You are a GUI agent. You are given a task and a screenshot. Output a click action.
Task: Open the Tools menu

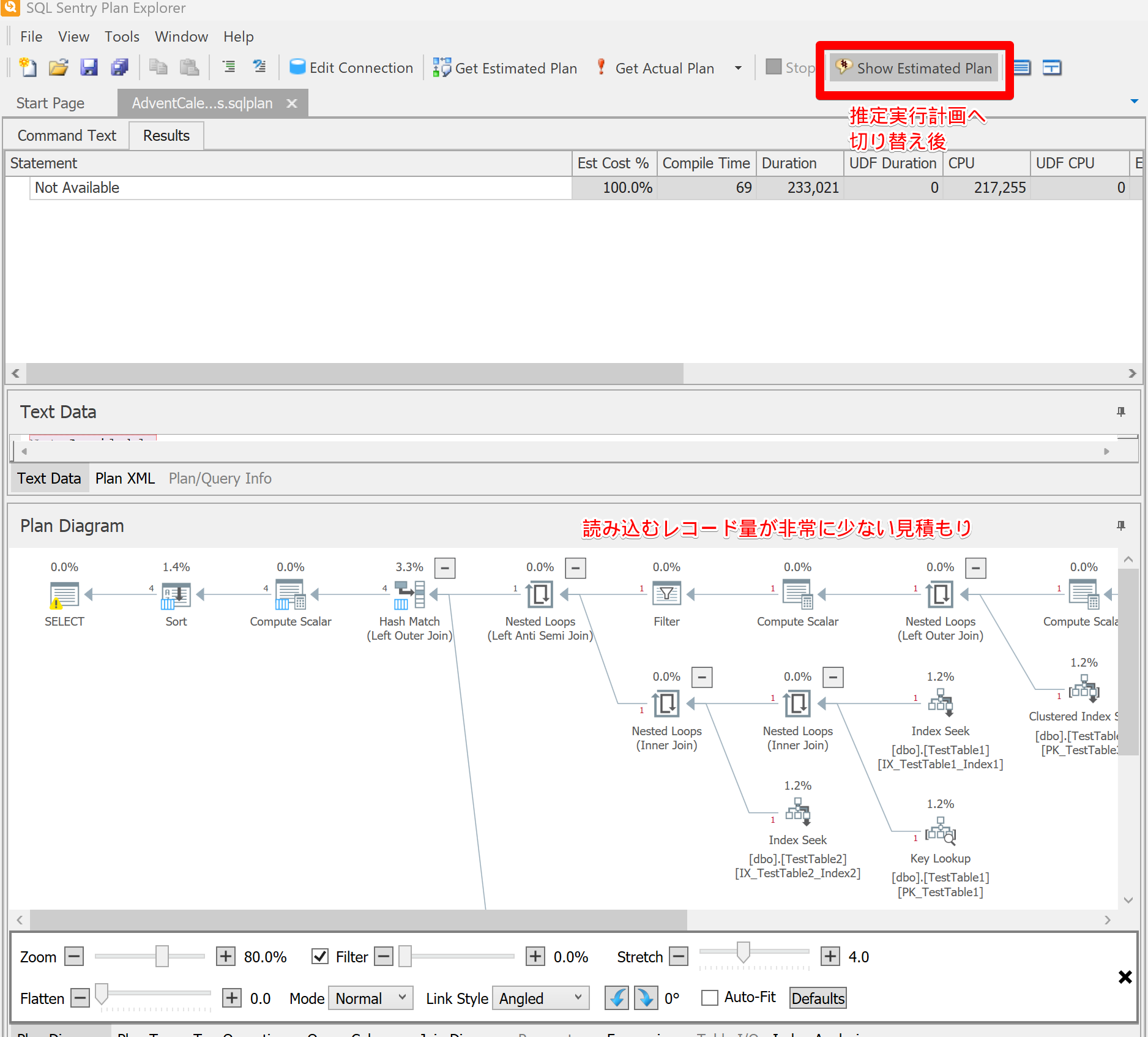point(122,37)
